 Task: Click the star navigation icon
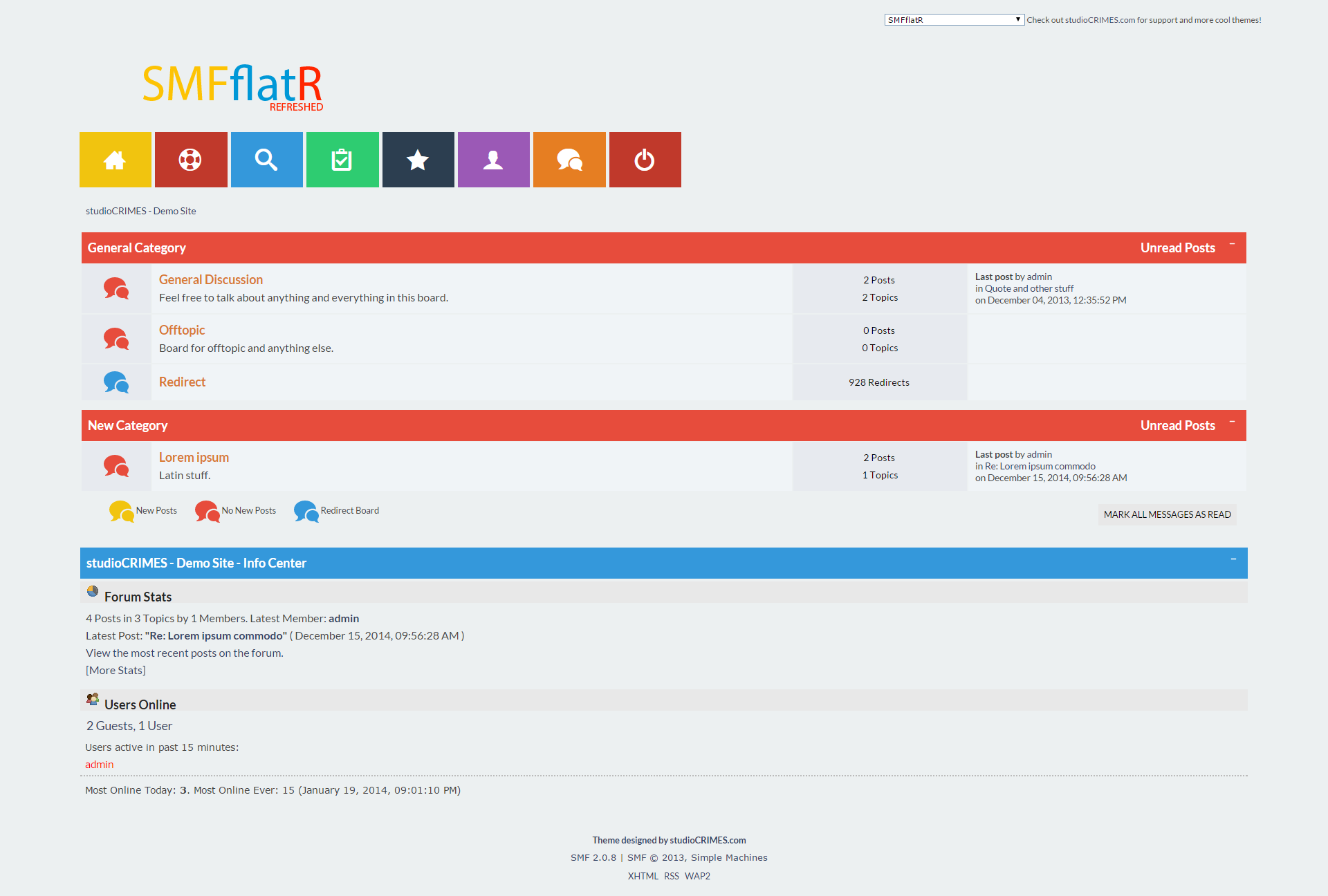(x=418, y=160)
